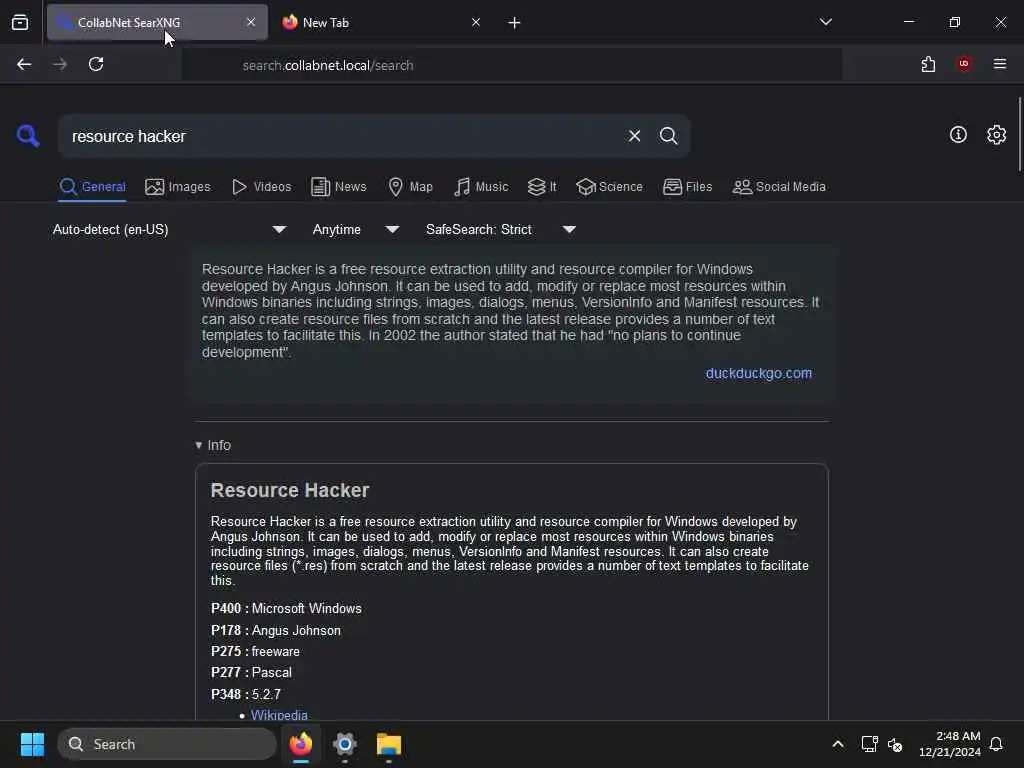
Task: Switch to Videos category
Action: [262, 187]
